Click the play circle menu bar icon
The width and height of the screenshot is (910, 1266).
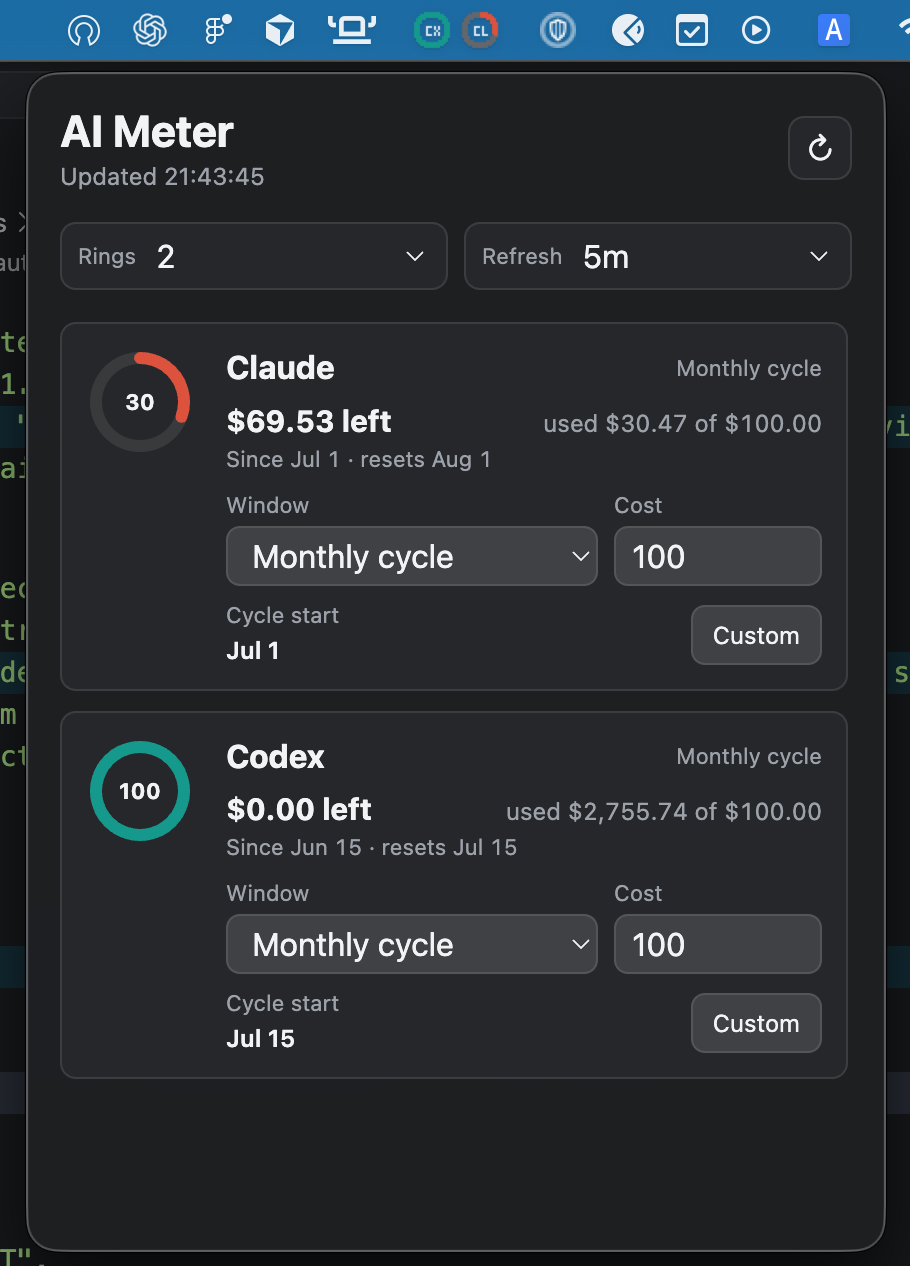coord(756,31)
